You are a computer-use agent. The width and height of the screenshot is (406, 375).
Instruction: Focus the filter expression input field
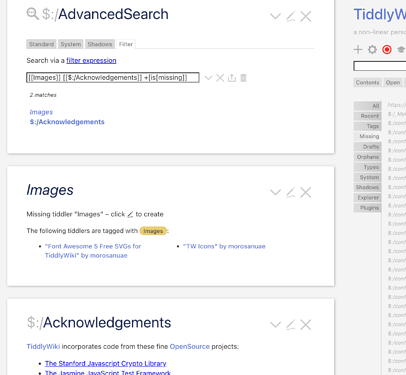(x=113, y=78)
